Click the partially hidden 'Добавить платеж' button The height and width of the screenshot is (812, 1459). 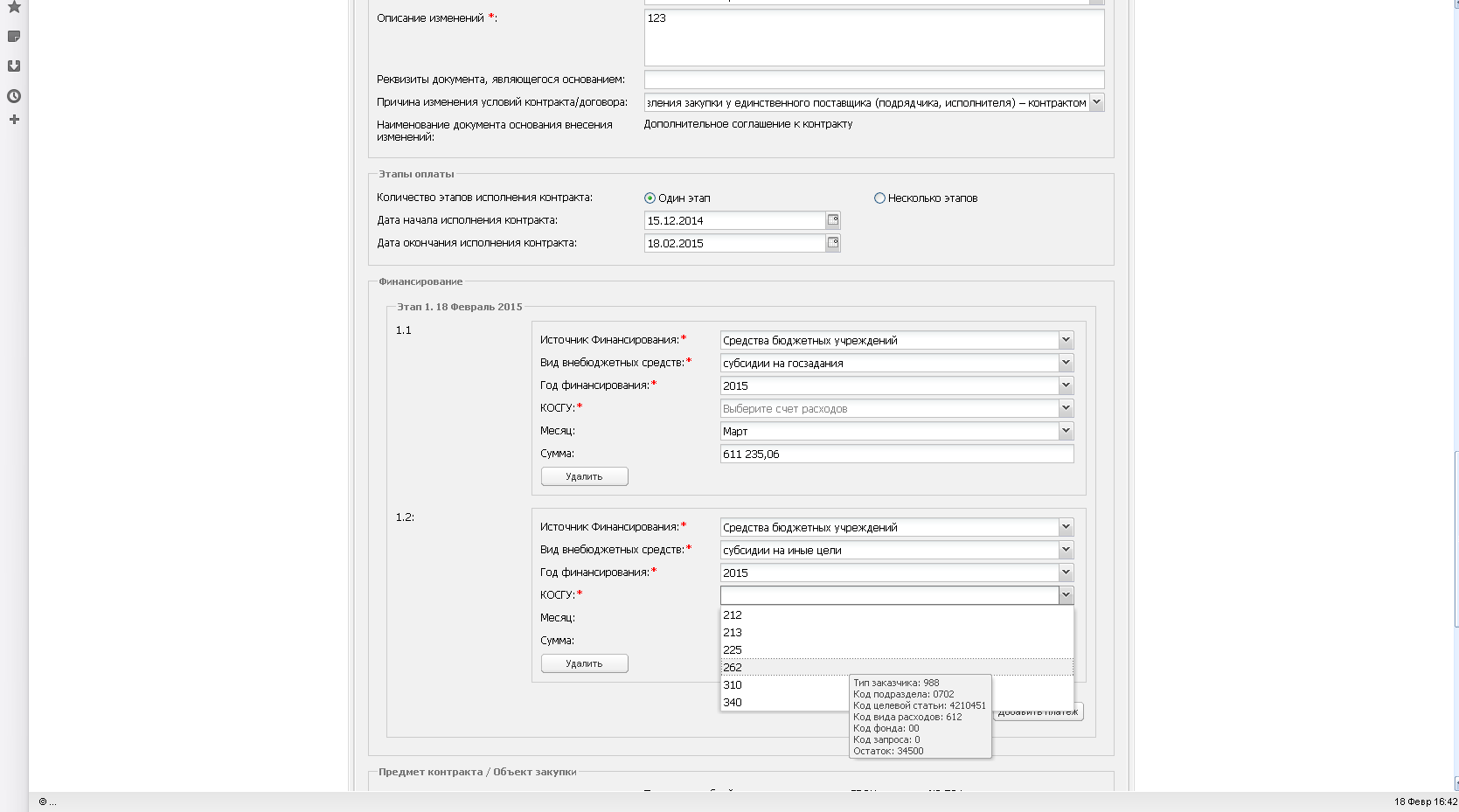click(1039, 713)
